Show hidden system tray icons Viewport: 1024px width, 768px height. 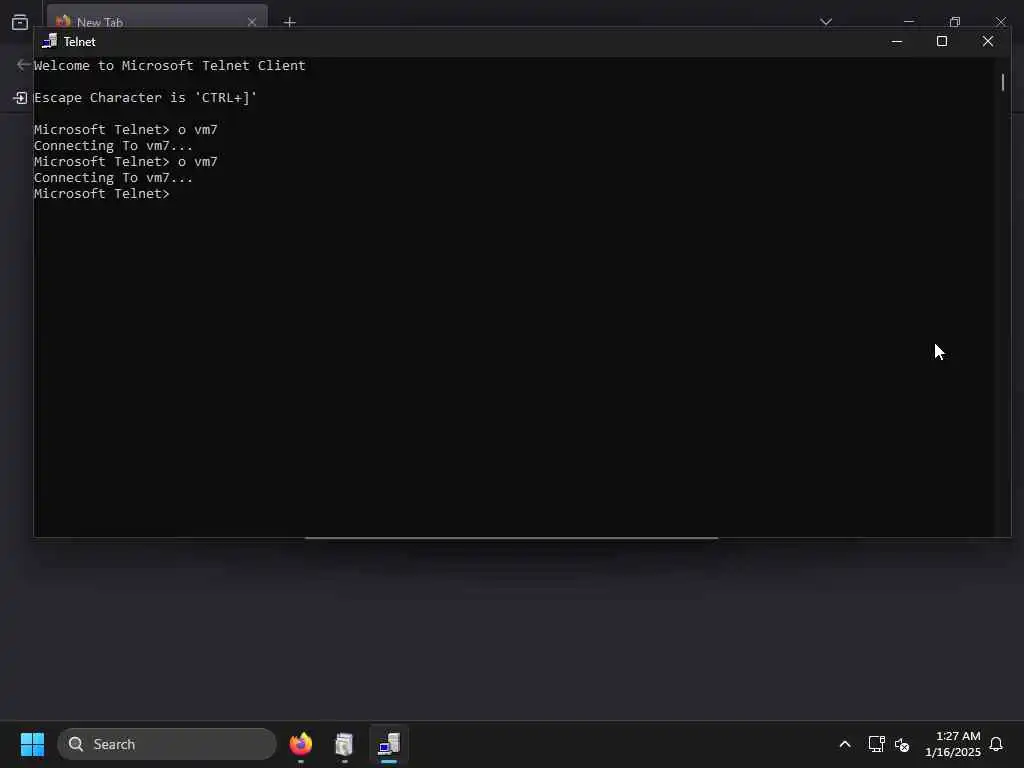844,744
